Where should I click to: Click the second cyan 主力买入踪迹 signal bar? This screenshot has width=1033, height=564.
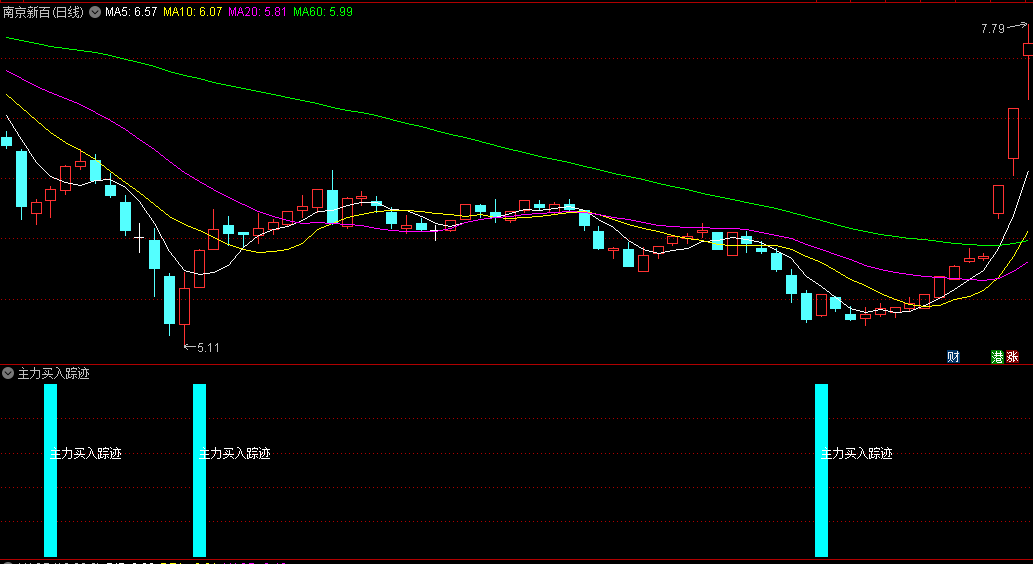point(199,470)
